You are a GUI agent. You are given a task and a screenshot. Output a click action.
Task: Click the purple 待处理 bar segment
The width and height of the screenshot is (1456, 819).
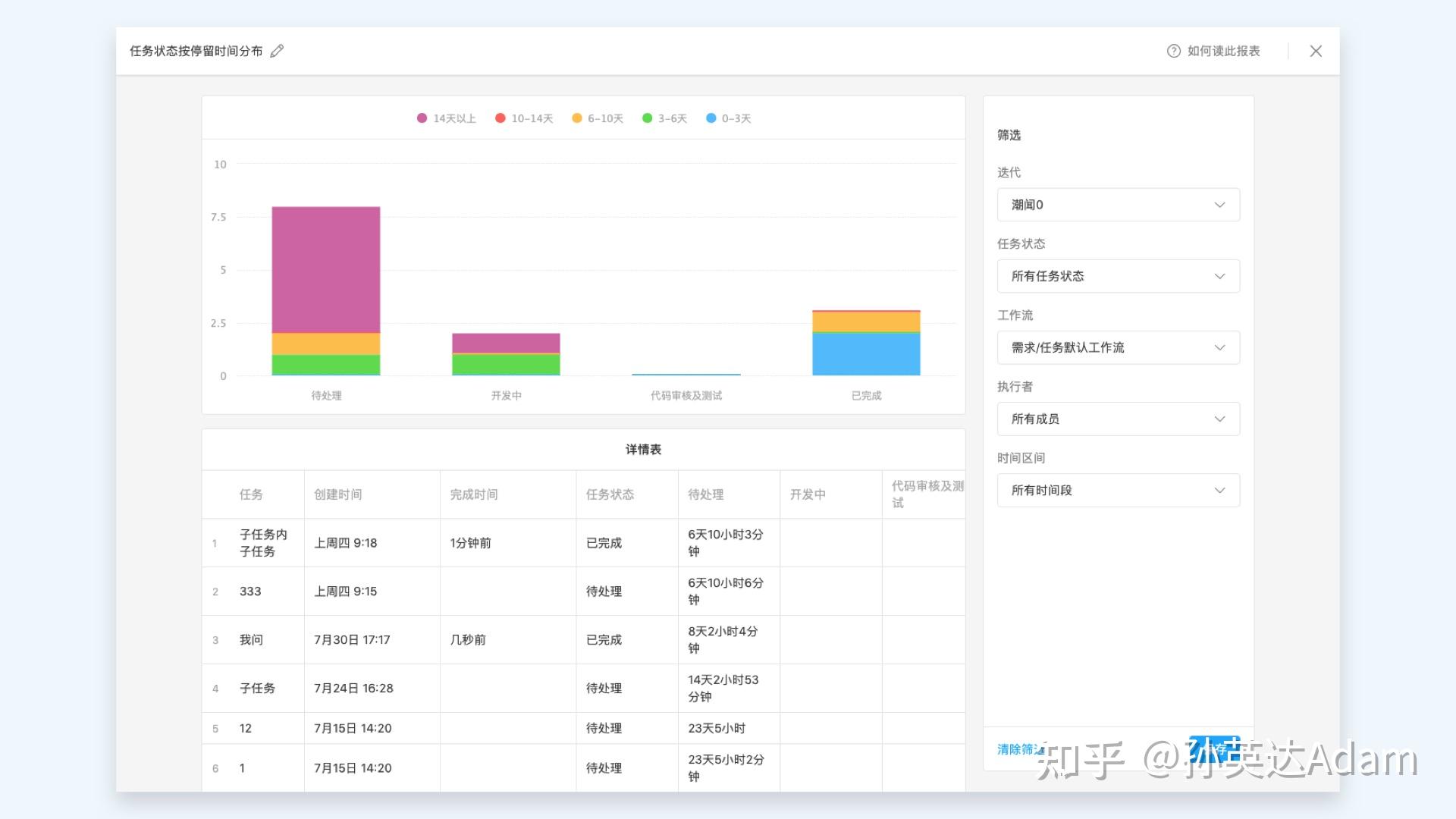(326, 269)
